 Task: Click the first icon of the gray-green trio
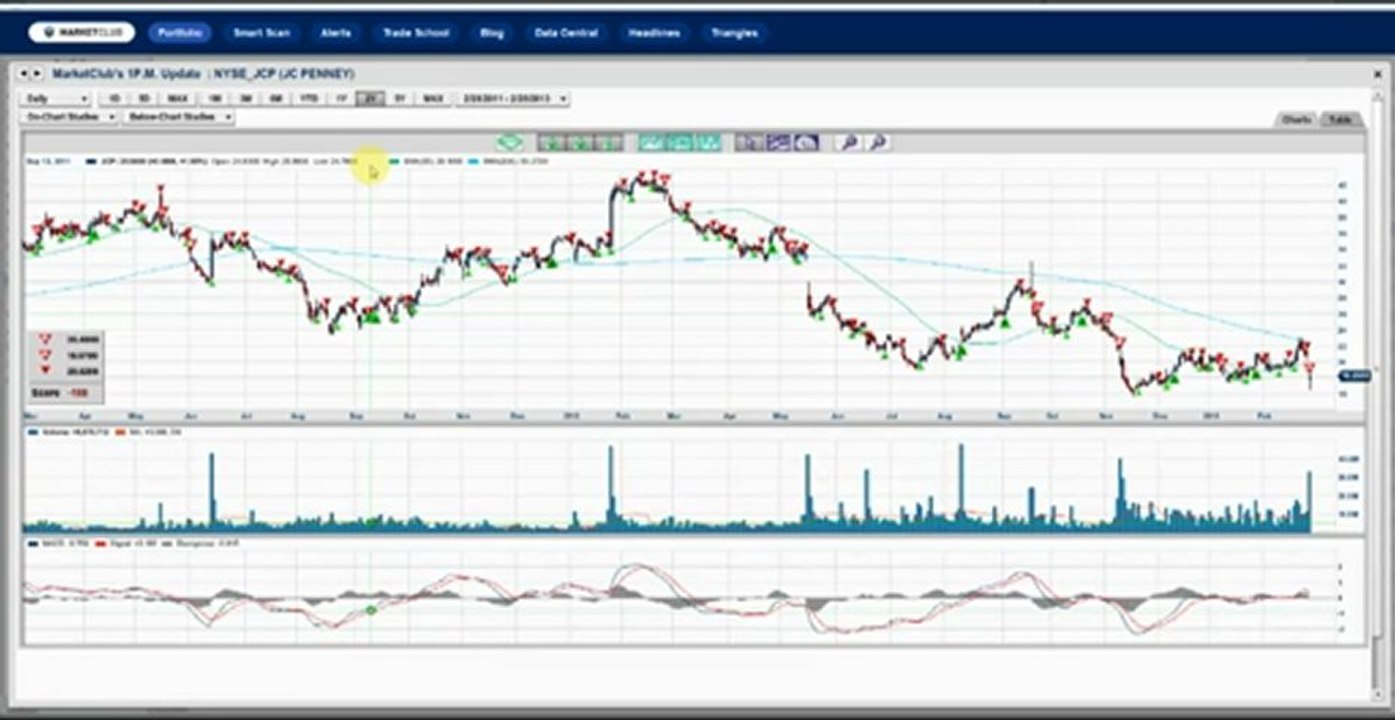[x=551, y=143]
